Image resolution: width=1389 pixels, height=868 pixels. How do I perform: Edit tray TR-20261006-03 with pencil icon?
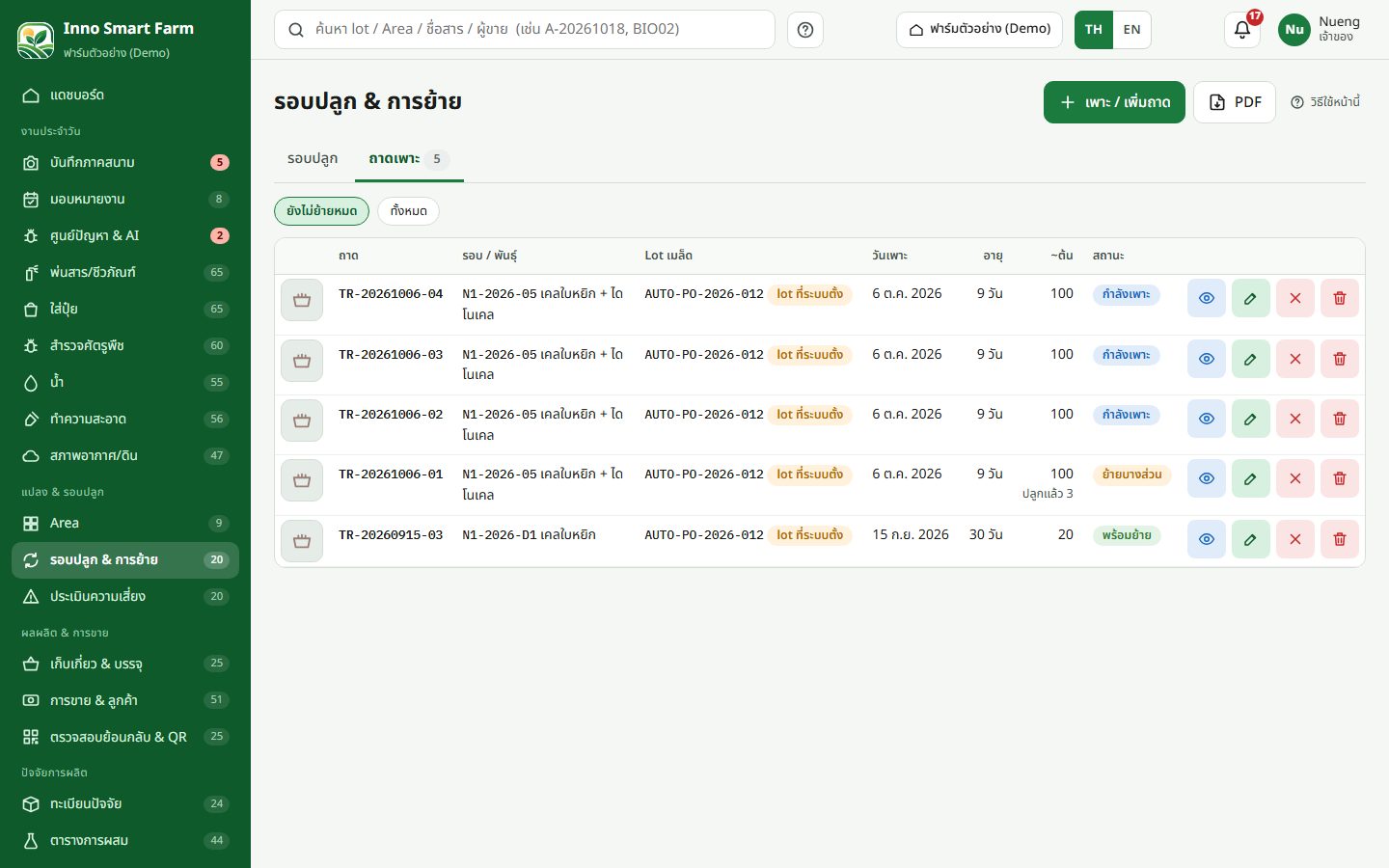[x=1250, y=359]
